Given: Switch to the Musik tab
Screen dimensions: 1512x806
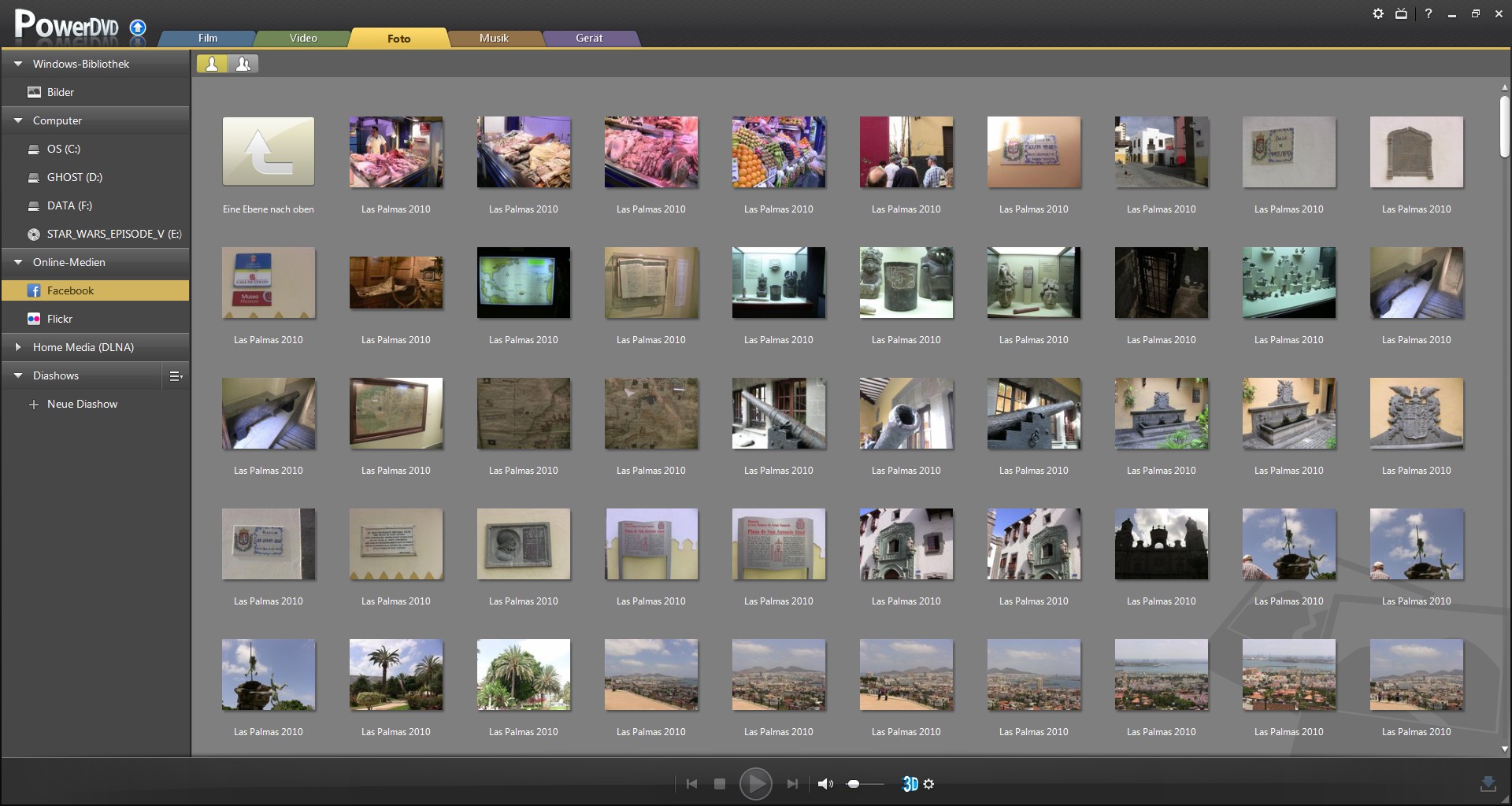Looking at the screenshot, I should (x=494, y=37).
